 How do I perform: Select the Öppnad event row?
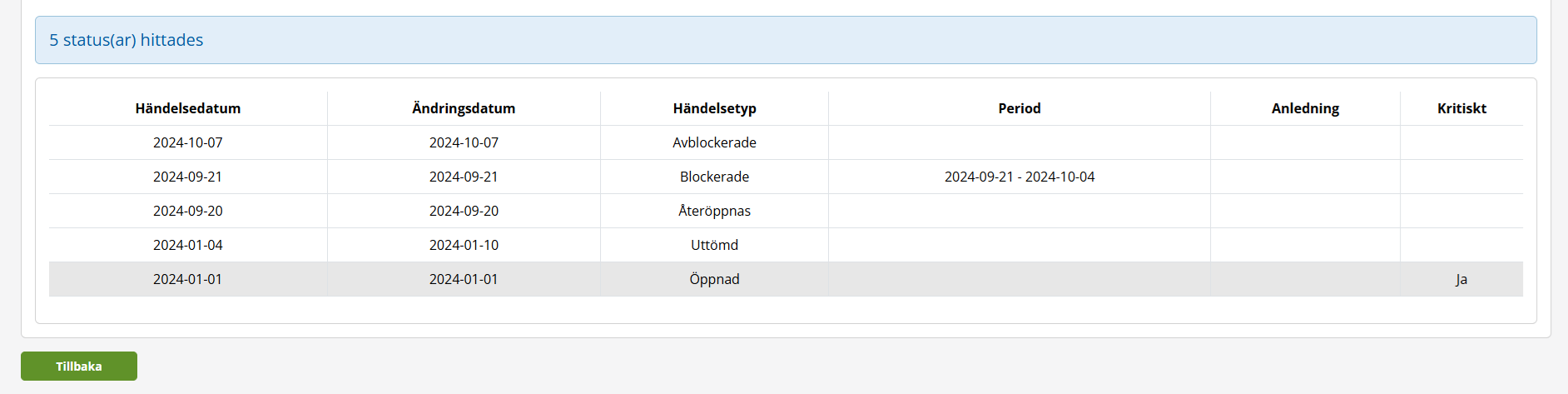(x=714, y=279)
